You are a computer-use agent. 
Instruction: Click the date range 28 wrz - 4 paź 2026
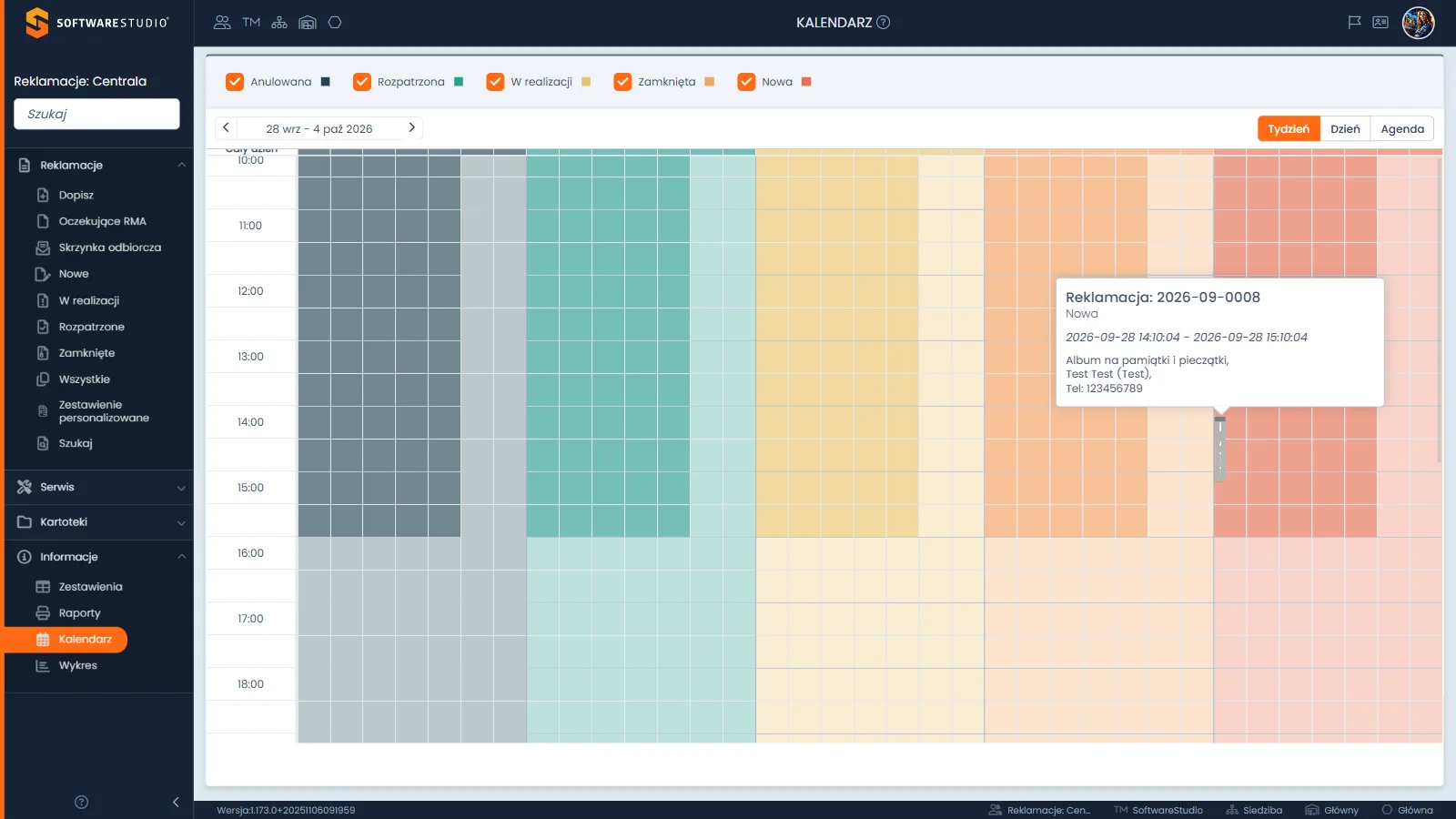(318, 129)
